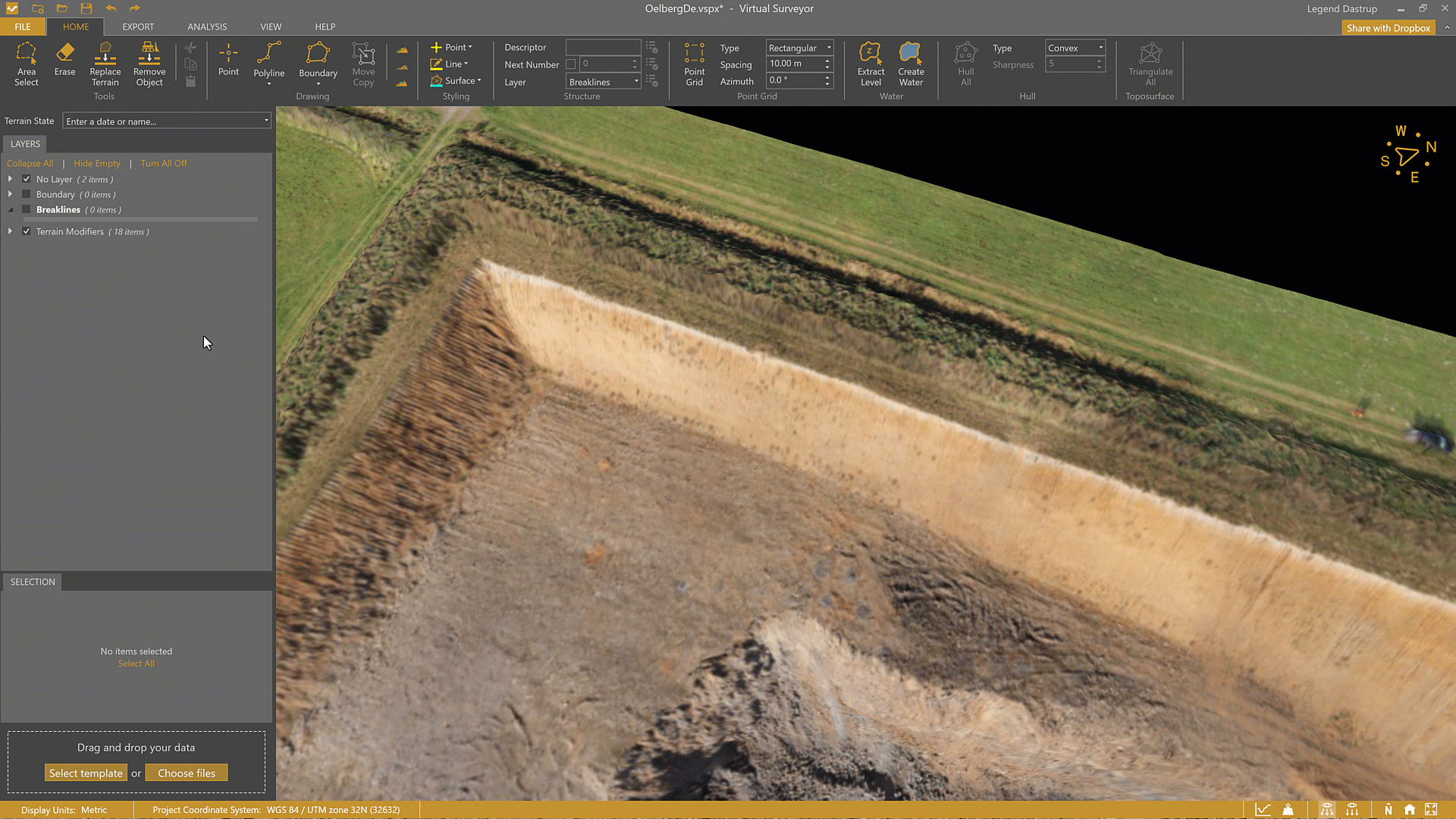Switch to the ANALYSIS ribbon tab
Viewport: 1456px width, 819px height.
tap(207, 27)
